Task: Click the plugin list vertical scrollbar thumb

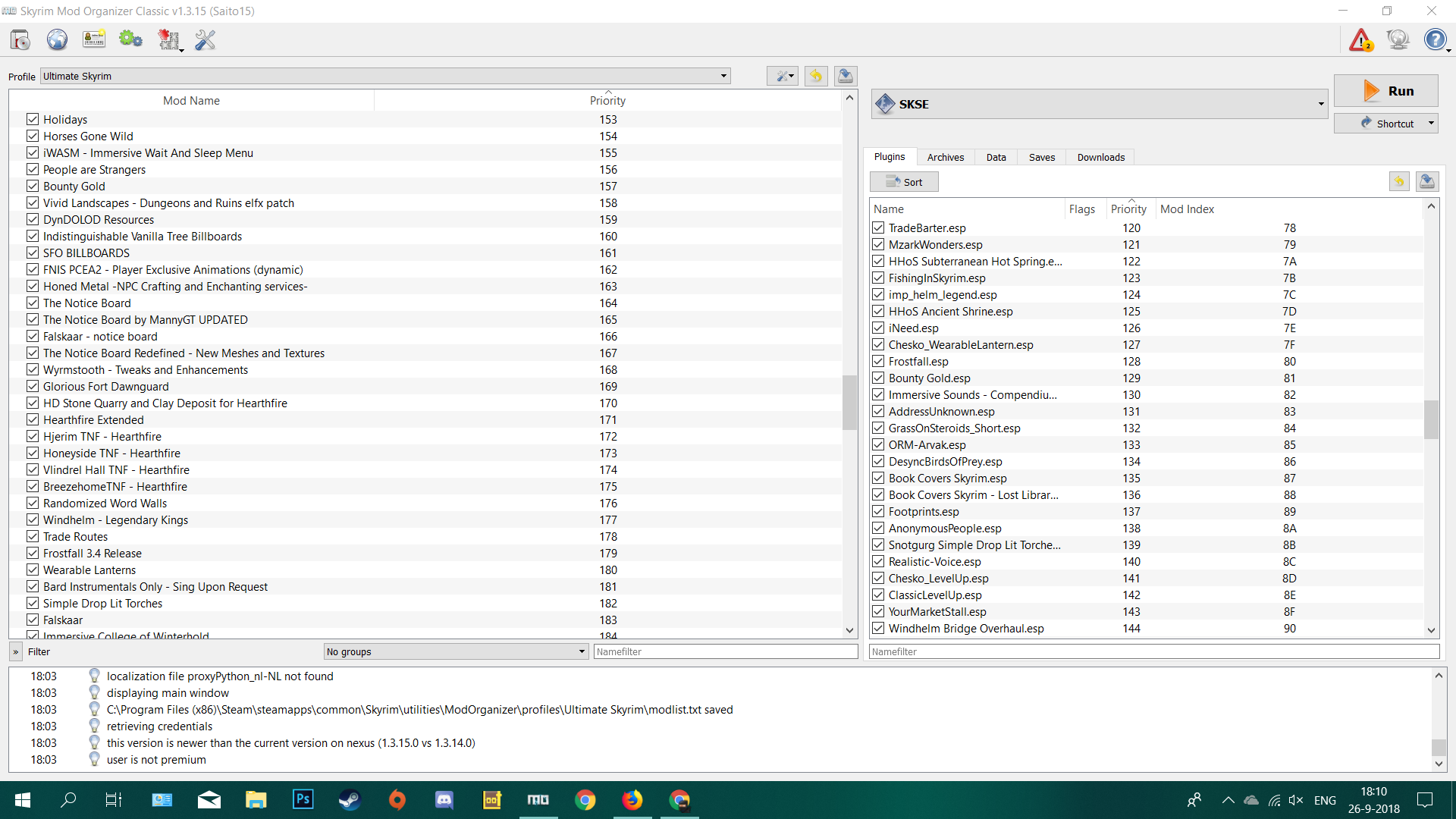Action: 1431,419
